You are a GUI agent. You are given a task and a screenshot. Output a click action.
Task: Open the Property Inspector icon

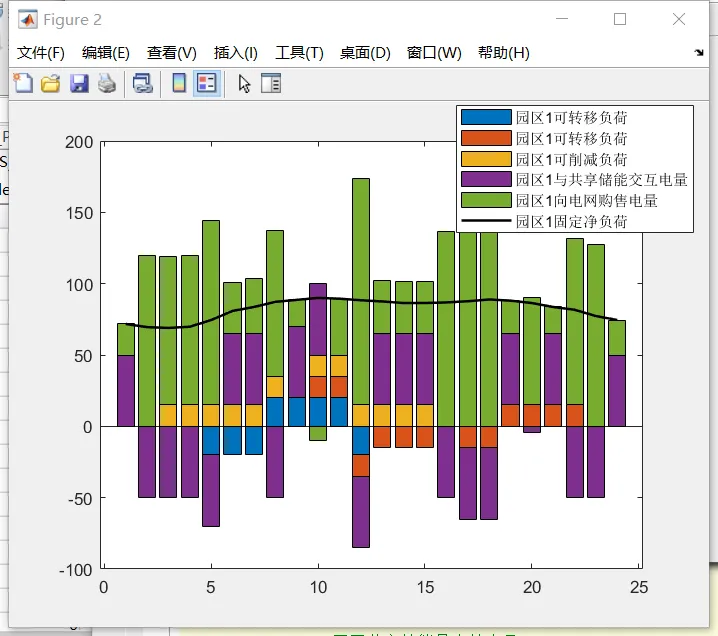pos(271,83)
